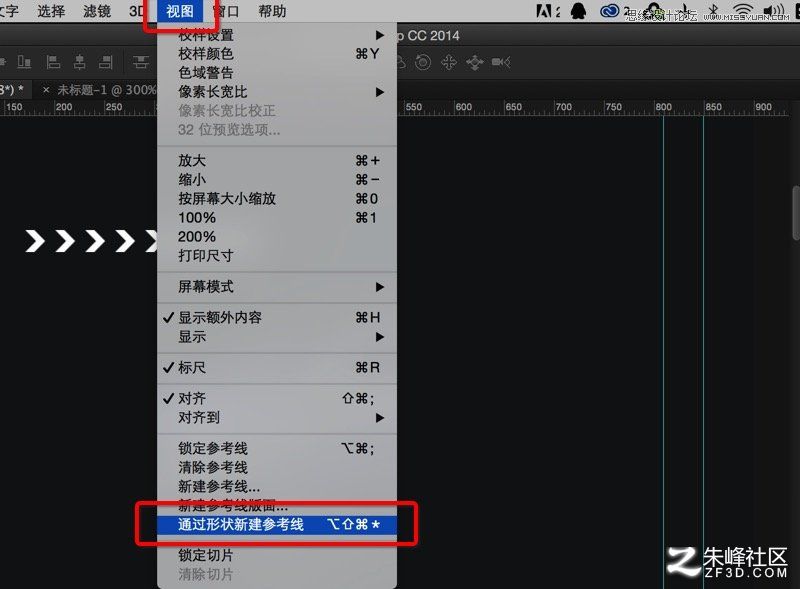Open the 3D menu
Viewport: 800px width, 589px height.
click(x=137, y=11)
